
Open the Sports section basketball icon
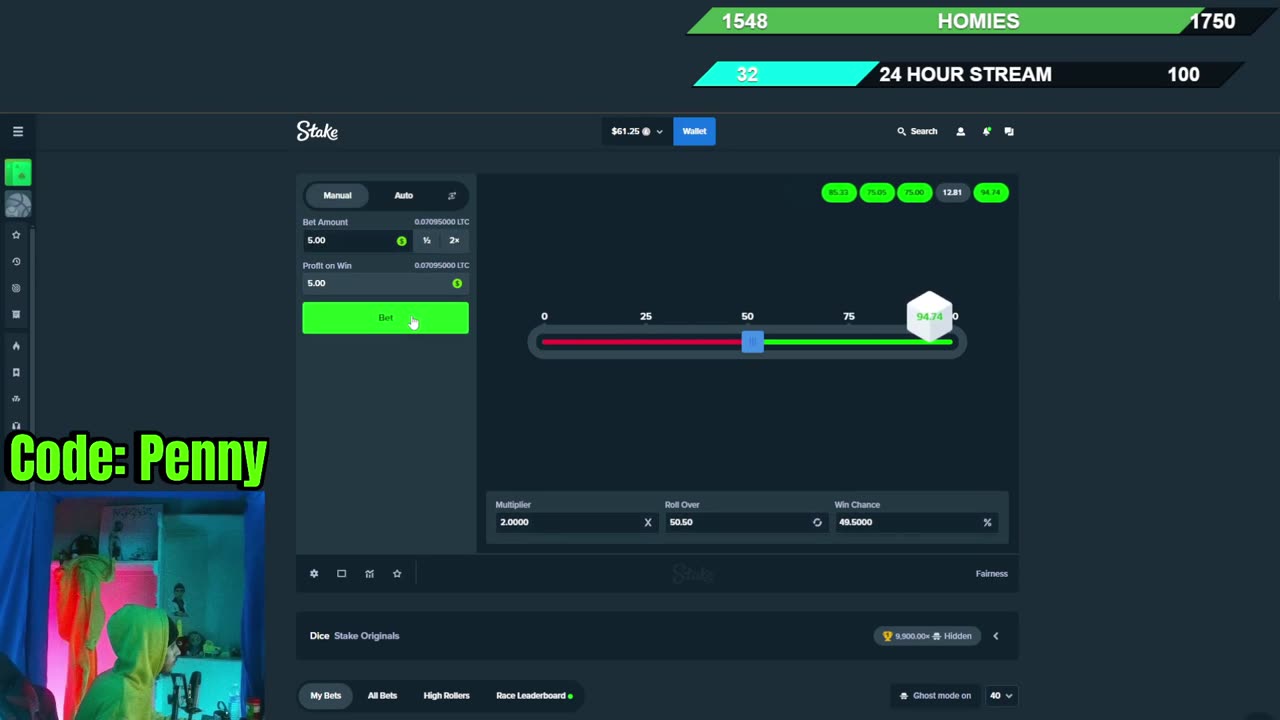tap(18, 204)
